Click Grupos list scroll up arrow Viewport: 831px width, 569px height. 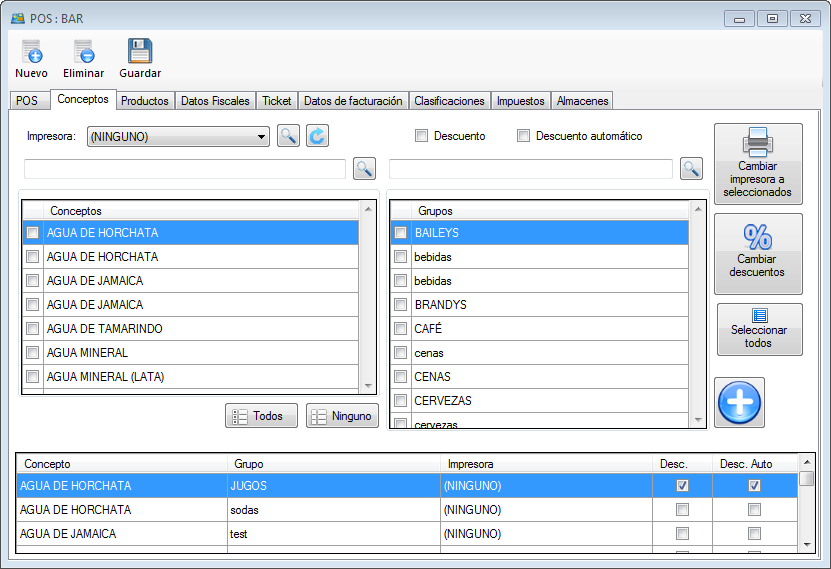[698, 209]
